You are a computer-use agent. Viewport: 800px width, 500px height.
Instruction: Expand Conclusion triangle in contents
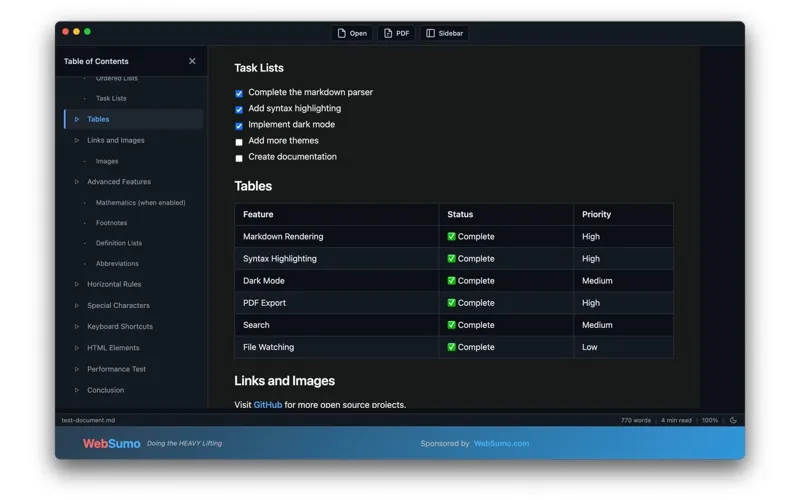(77, 390)
